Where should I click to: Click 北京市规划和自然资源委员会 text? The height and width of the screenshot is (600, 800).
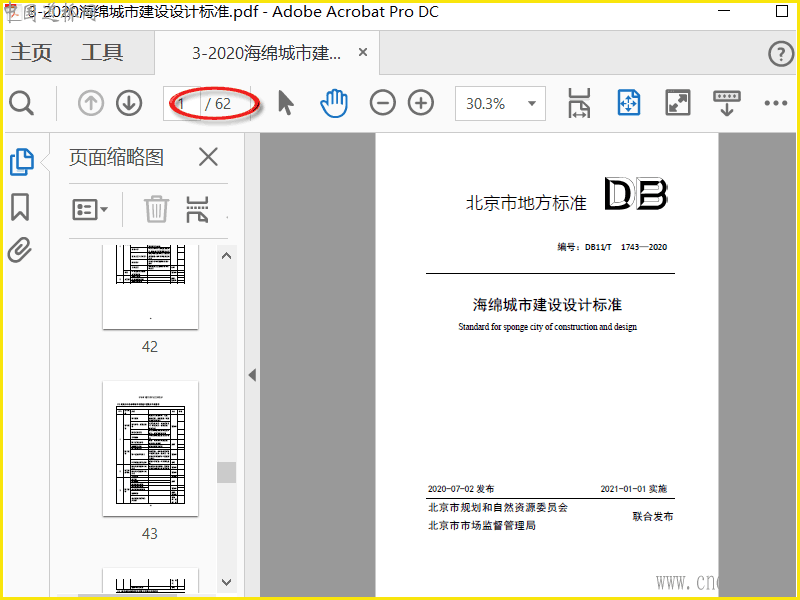498,507
